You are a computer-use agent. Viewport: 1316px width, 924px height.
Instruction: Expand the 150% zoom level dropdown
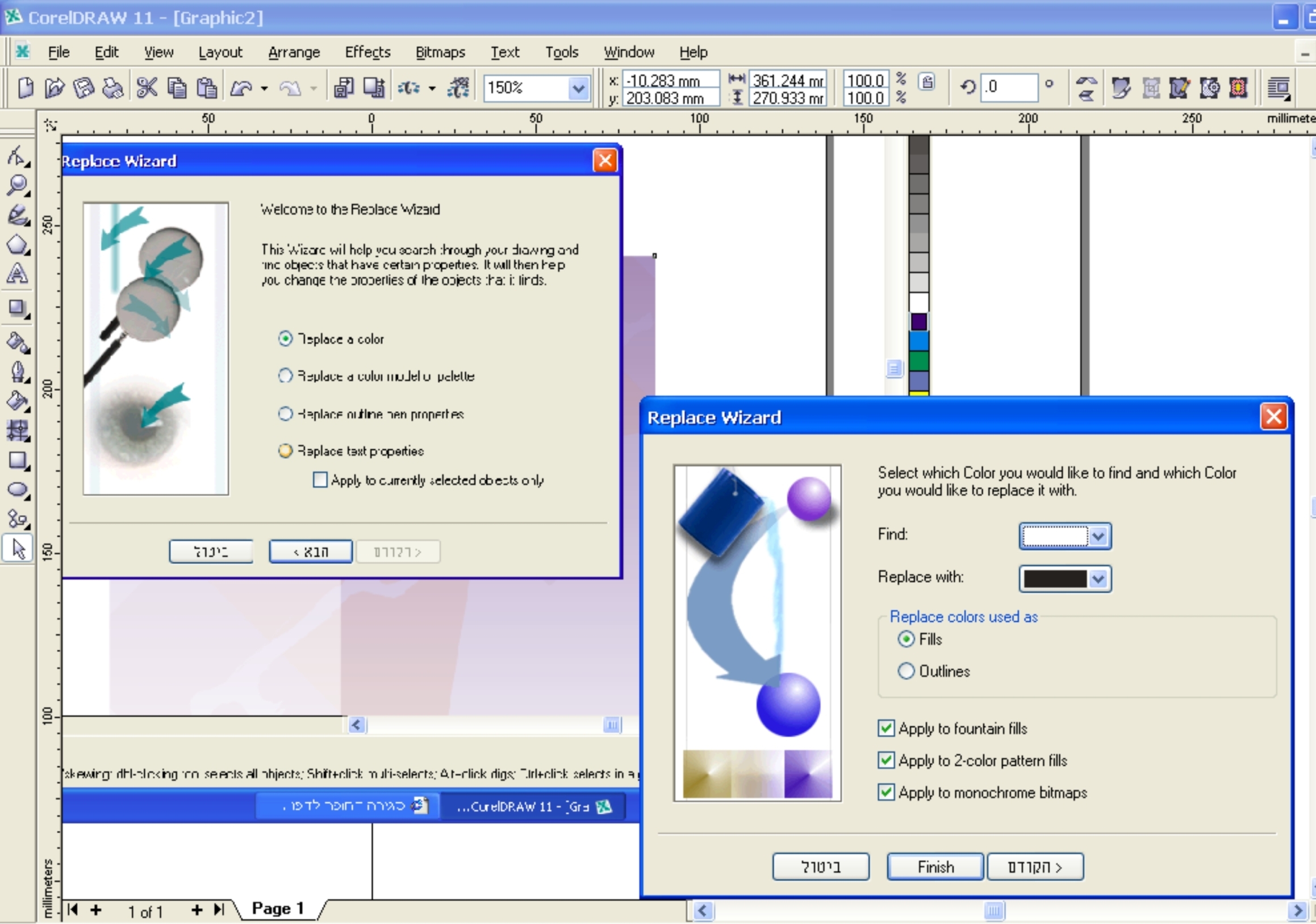579,88
